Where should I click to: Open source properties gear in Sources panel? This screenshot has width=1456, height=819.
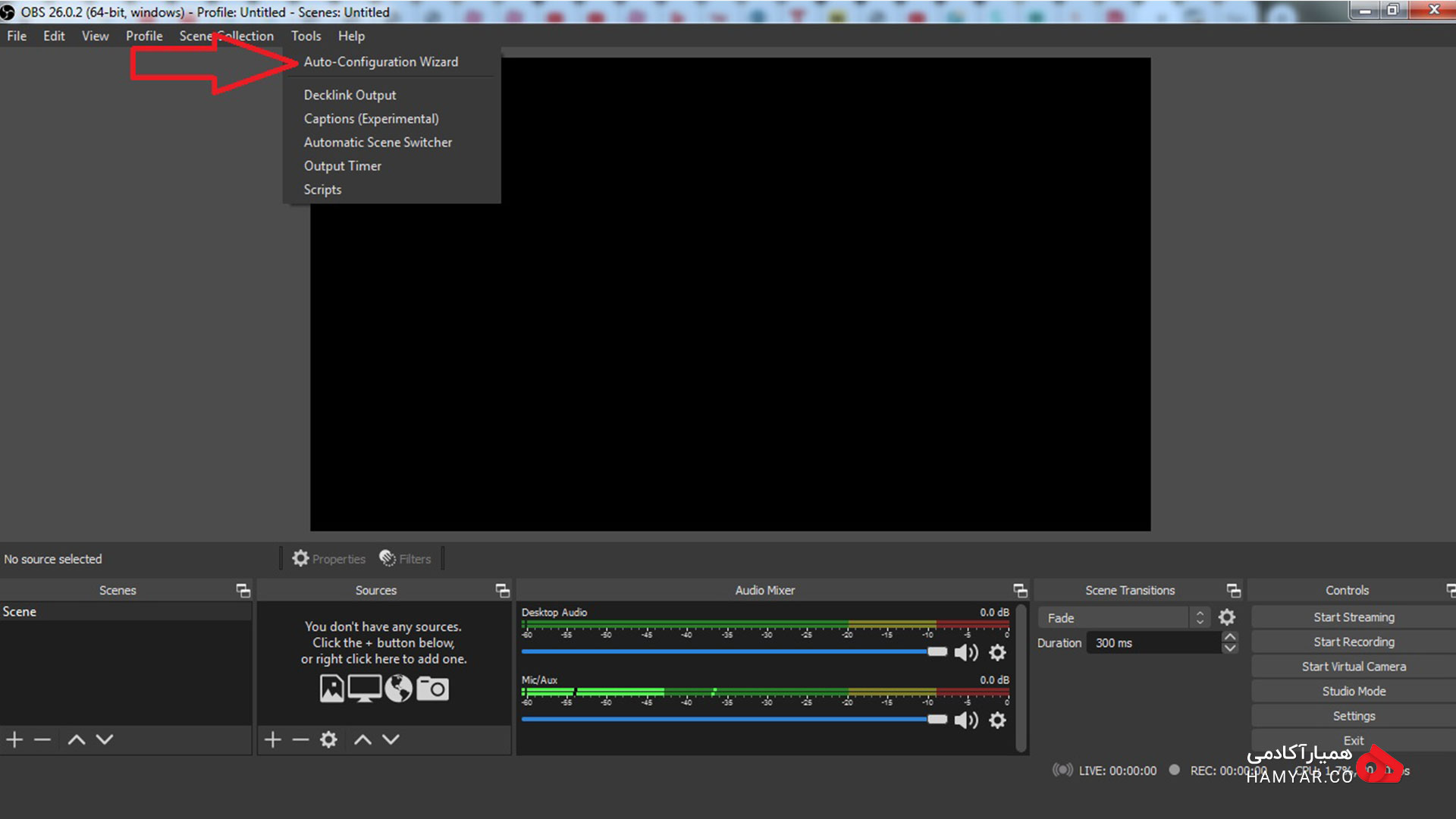click(328, 739)
